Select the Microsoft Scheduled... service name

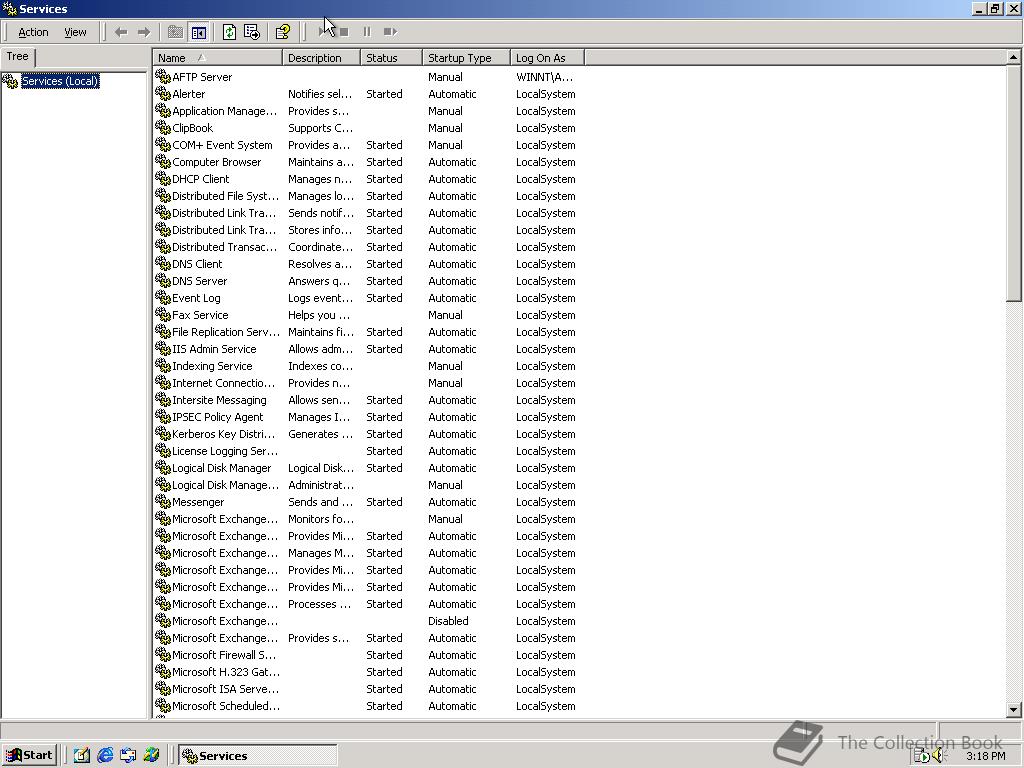[226, 705]
